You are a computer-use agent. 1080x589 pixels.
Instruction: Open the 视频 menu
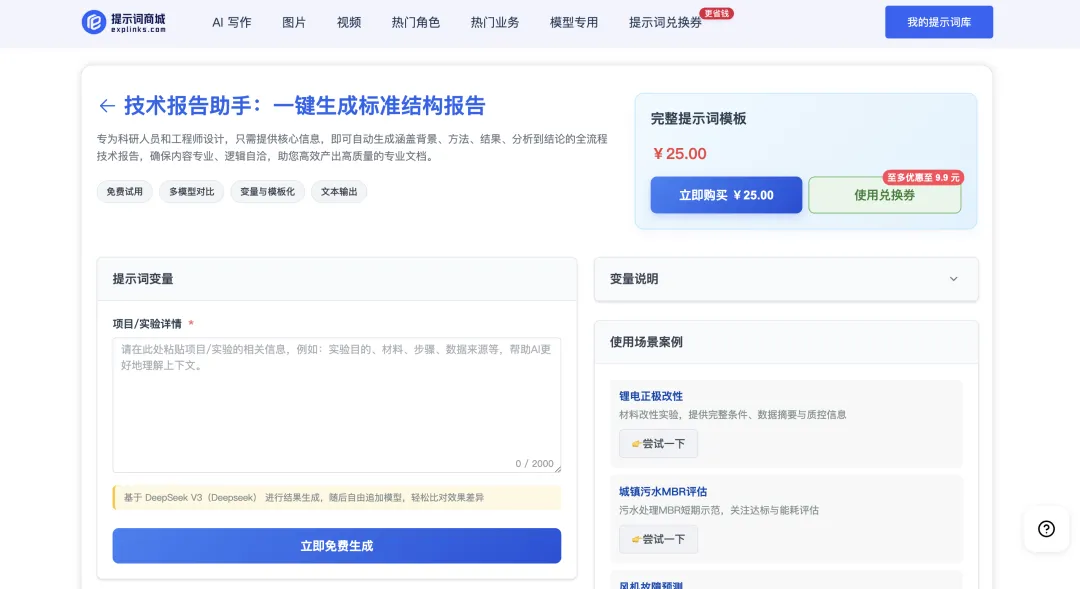[x=349, y=23]
